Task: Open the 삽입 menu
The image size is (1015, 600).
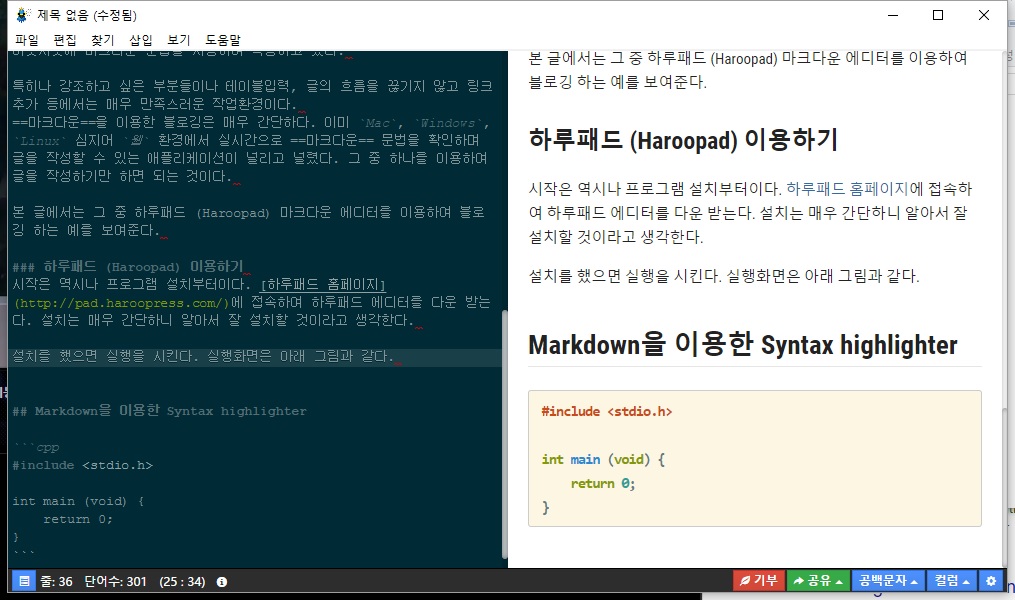Action: pos(140,40)
